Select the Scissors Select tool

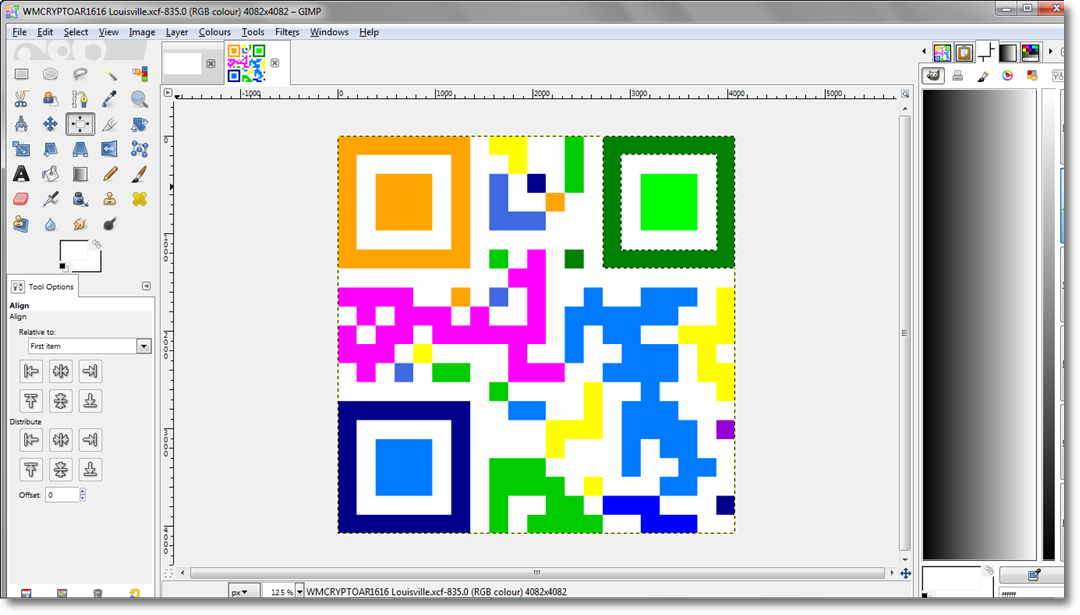tap(21, 99)
